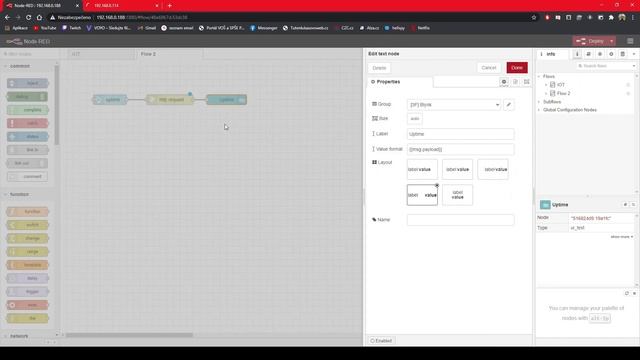Click the Delete button in the edit panel
The width and height of the screenshot is (640, 360).
tap(379, 68)
